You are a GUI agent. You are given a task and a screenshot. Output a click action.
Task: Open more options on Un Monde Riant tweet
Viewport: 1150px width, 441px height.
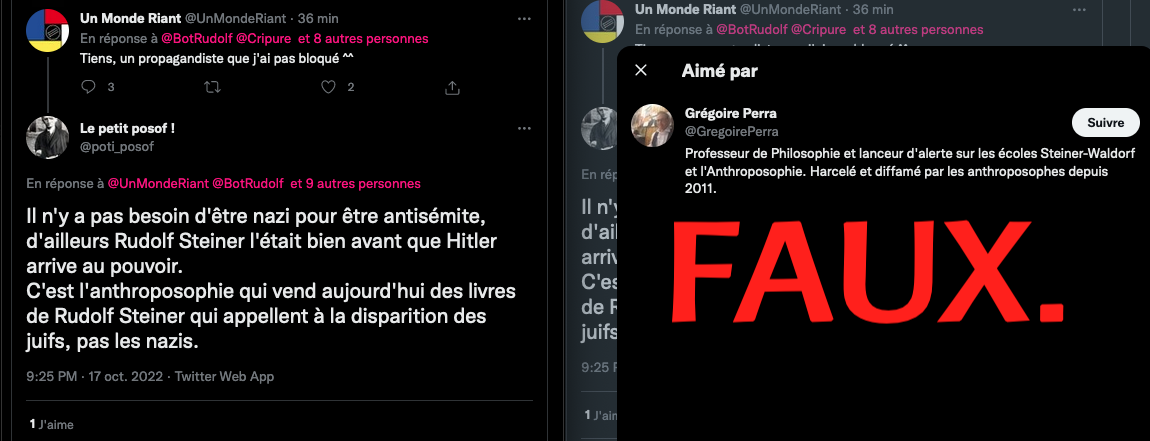(524, 18)
